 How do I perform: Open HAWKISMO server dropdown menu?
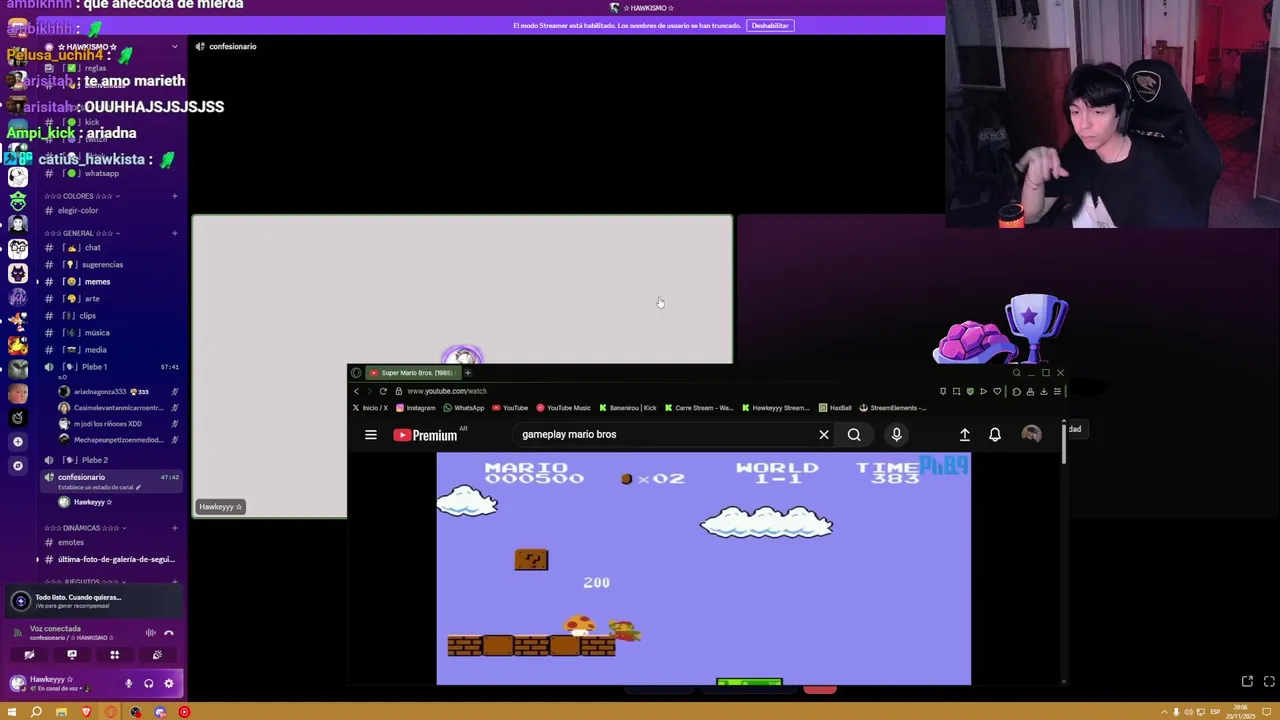(x=174, y=47)
